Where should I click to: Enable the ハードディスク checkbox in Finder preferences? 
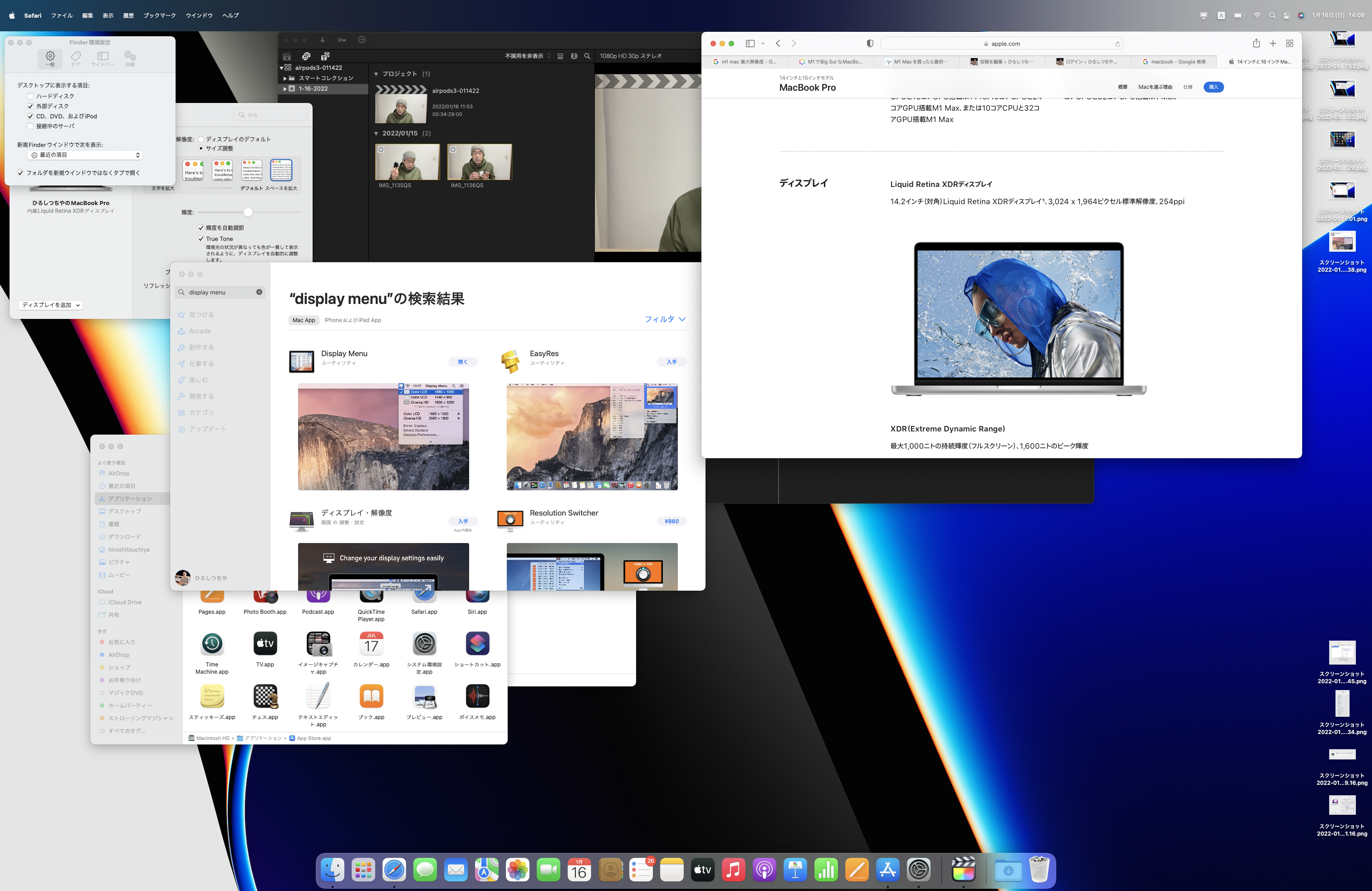[x=30, y=96]
